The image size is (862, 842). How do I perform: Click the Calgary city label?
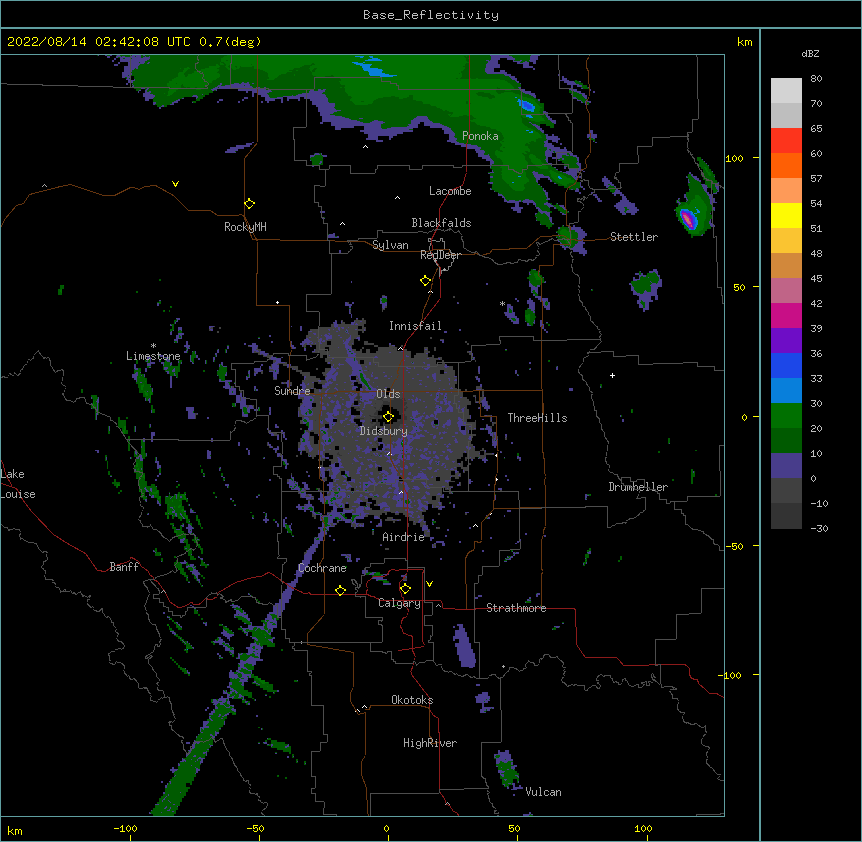click(x=399, y=603)
